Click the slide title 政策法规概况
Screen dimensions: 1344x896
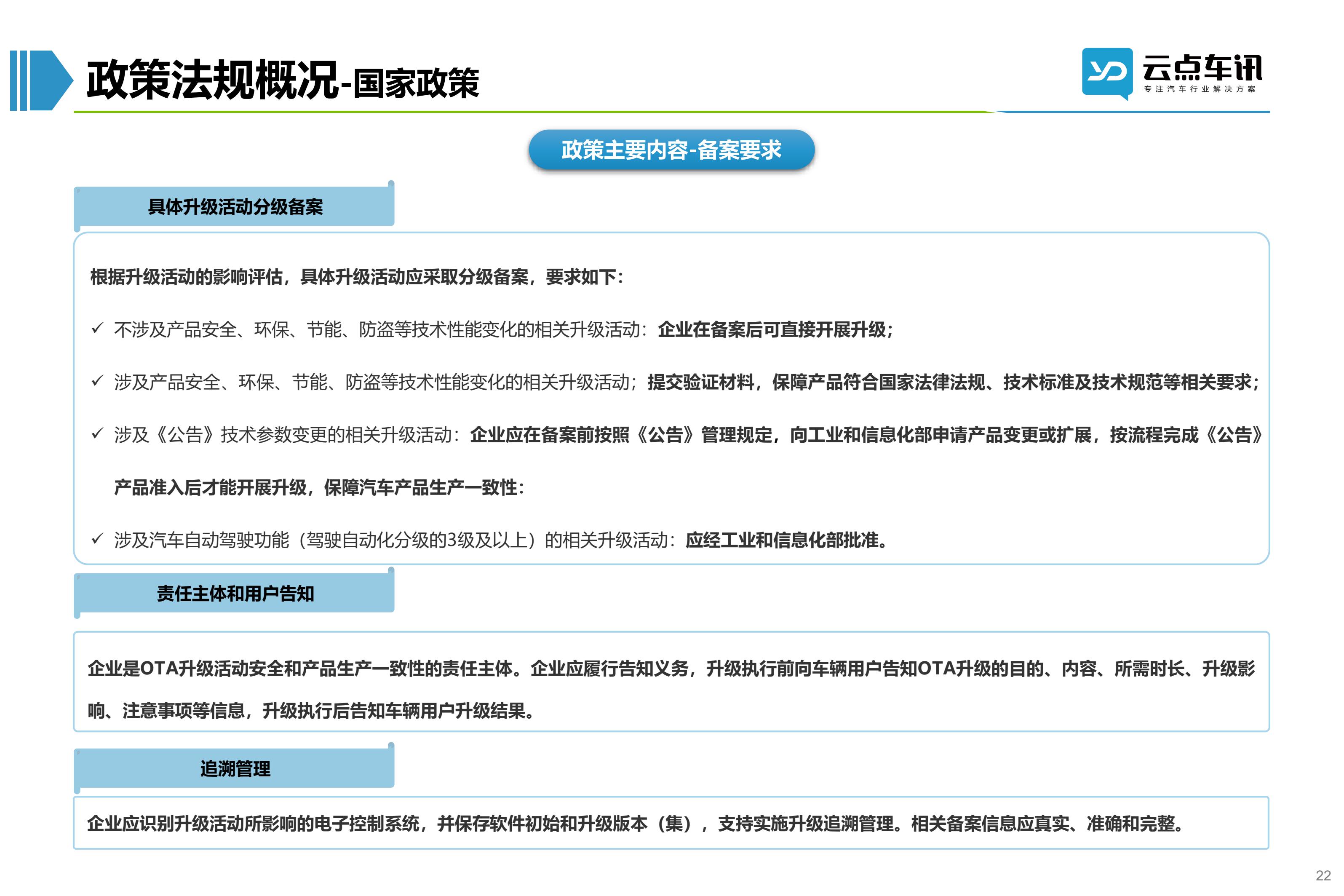[212, 80]
